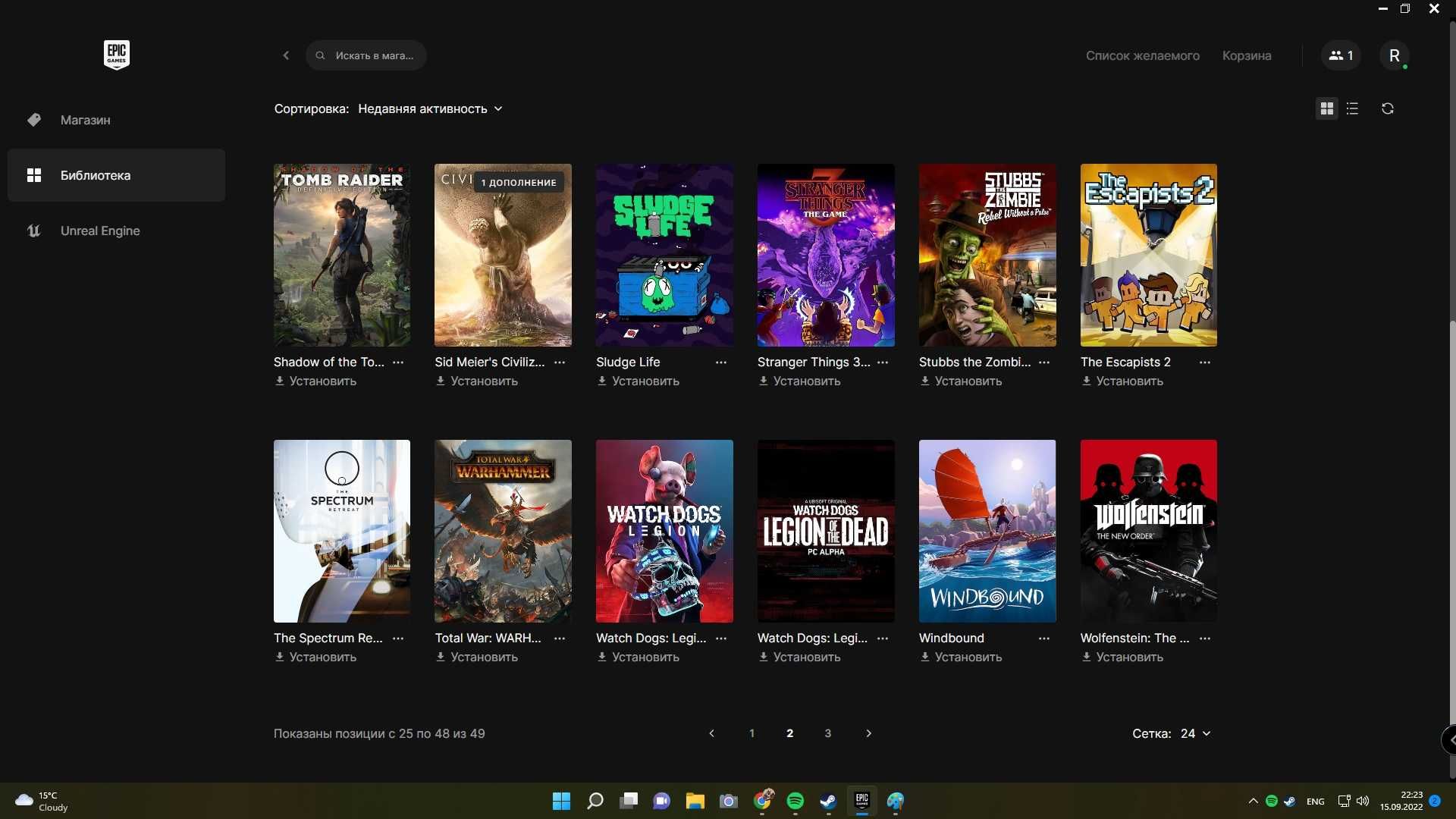The width and height of the screenshot is (1456, 819).
Task: Open Stranger Things 3 cover art
Action: click(x=826, y=255)
